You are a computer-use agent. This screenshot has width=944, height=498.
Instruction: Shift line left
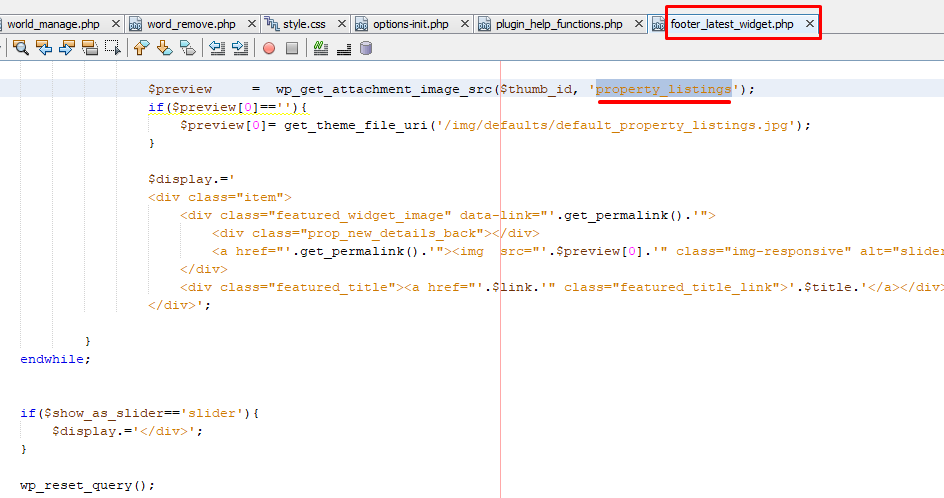[217, 48]
